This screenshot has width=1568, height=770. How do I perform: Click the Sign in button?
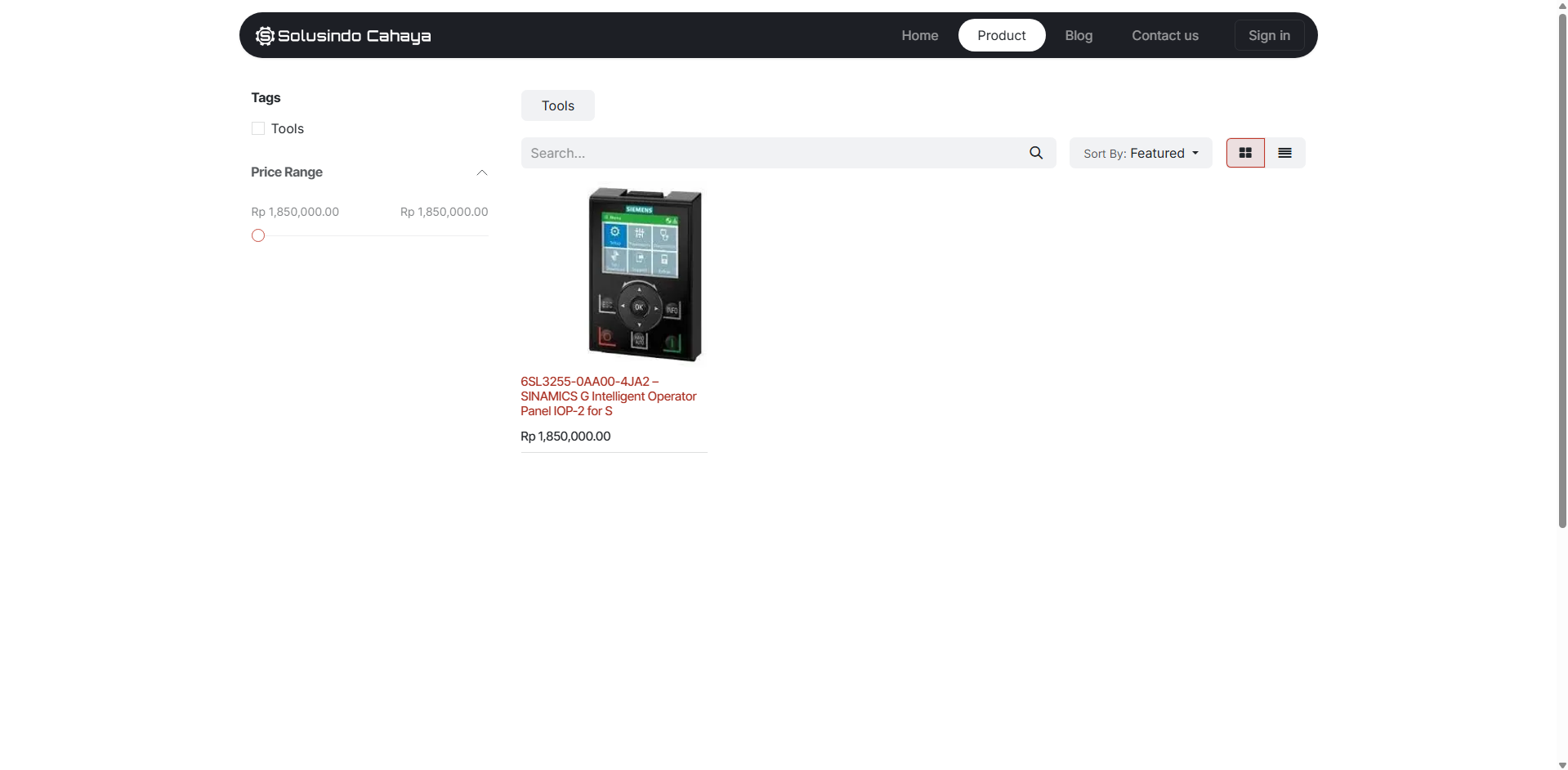1269,35
